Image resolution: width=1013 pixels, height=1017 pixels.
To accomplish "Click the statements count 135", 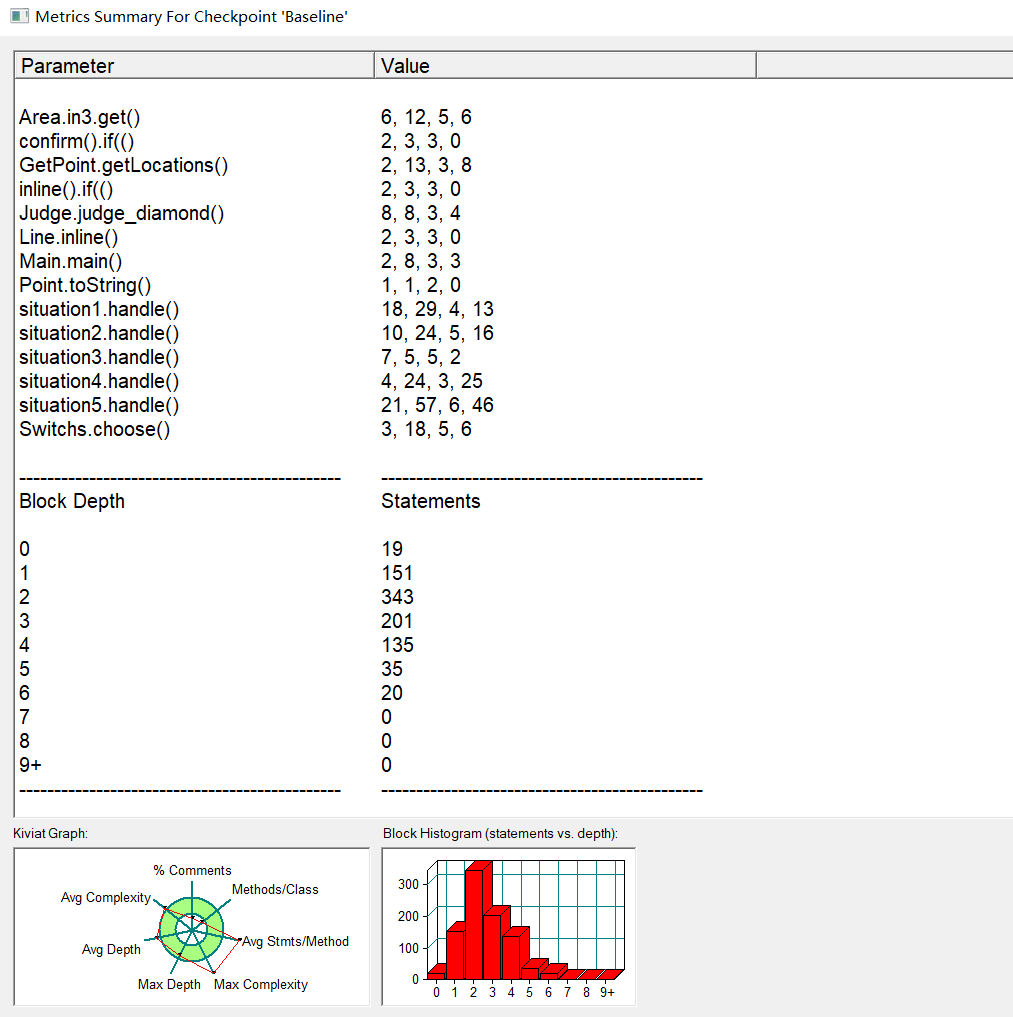I will point(397,645).
